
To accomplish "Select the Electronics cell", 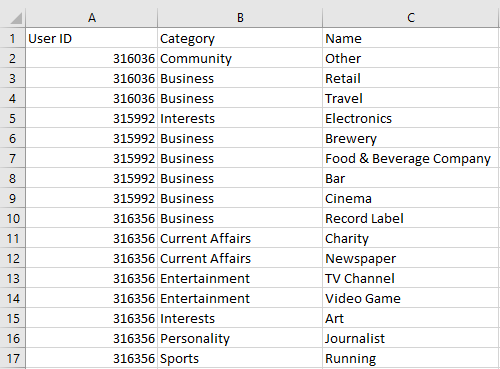I will [411, 118].
